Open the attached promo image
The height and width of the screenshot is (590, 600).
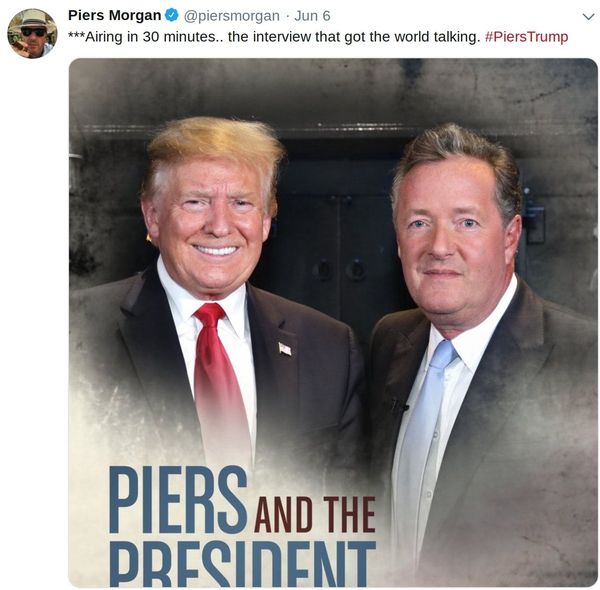coord(333,322)
